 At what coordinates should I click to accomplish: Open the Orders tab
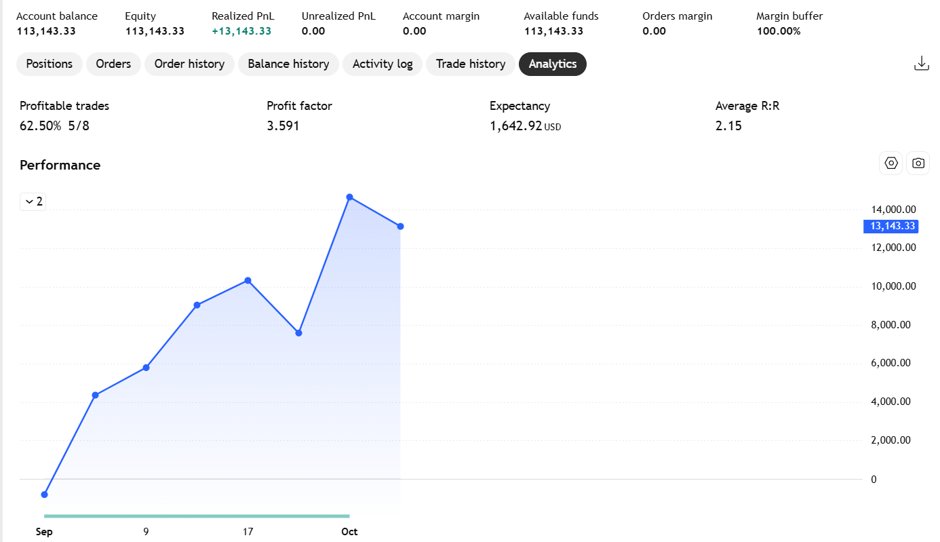tap(113, 64)
